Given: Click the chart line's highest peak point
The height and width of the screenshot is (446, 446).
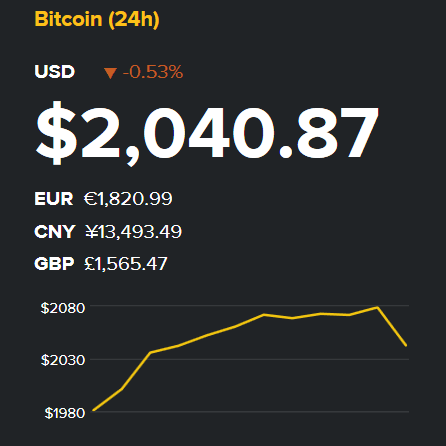Looking at the screenshot, I should pyautogui.click(x=377, y=307).
